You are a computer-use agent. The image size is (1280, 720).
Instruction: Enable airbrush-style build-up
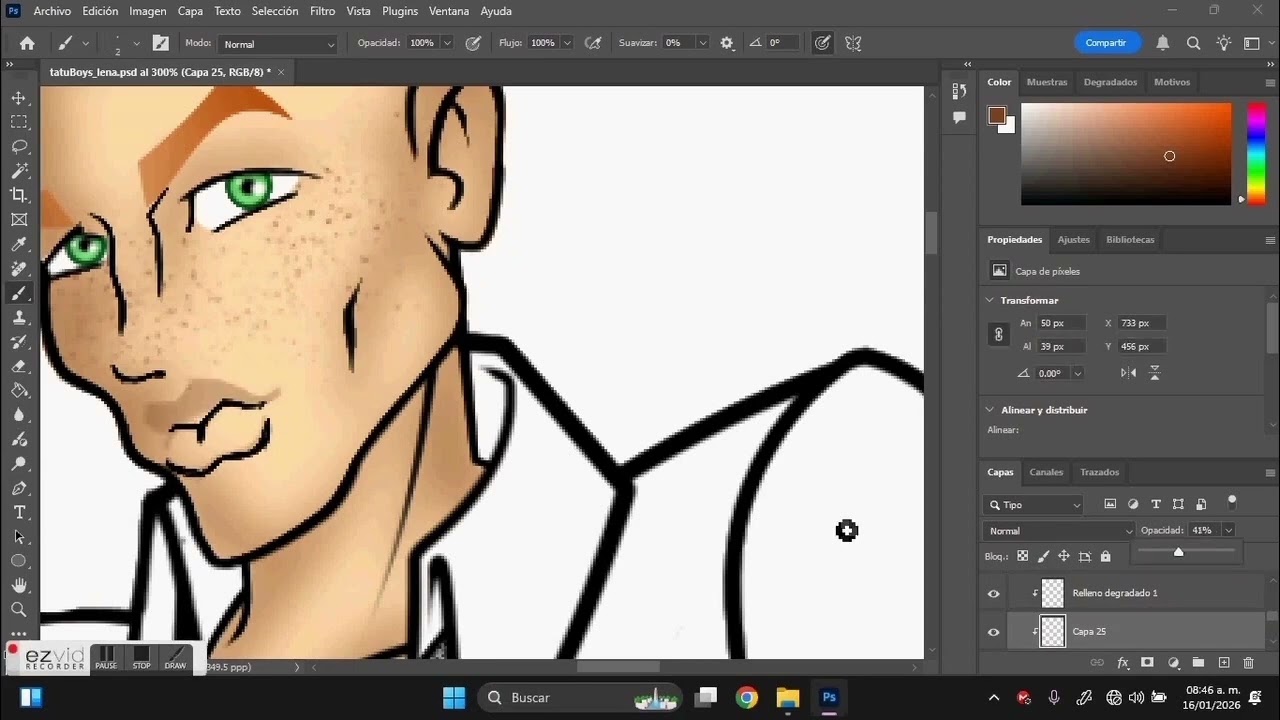pos(593,43)
